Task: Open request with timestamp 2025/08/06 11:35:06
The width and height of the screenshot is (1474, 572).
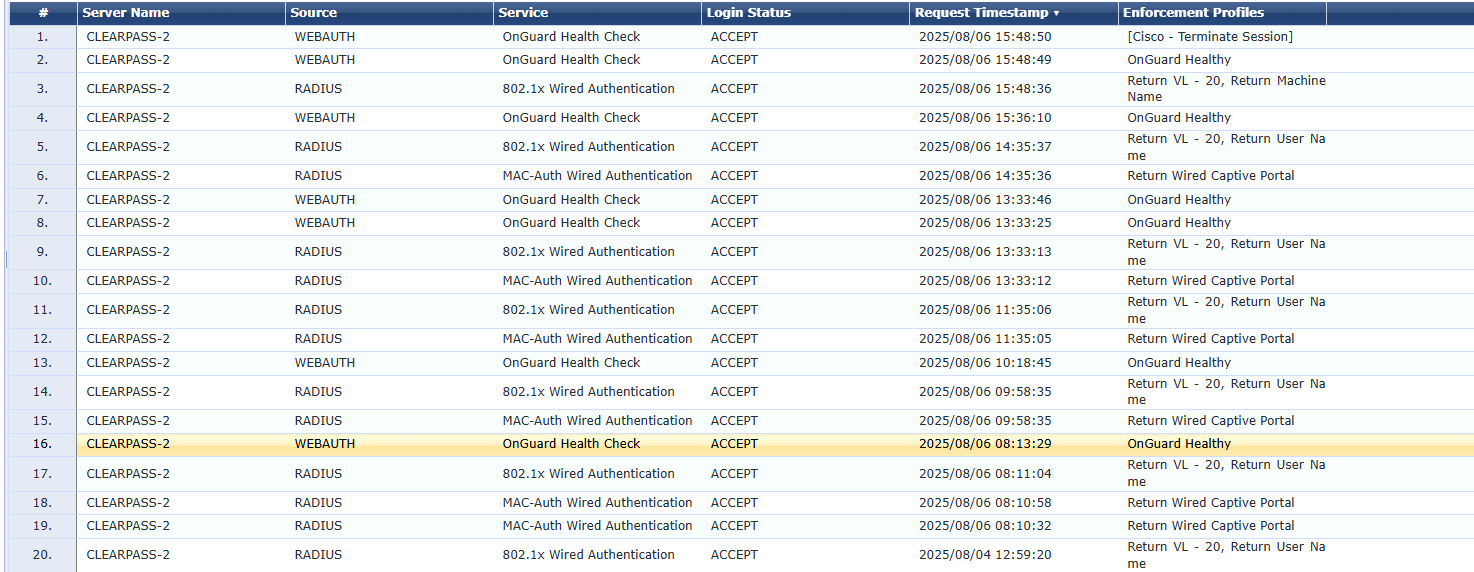Action: point(985,310)
